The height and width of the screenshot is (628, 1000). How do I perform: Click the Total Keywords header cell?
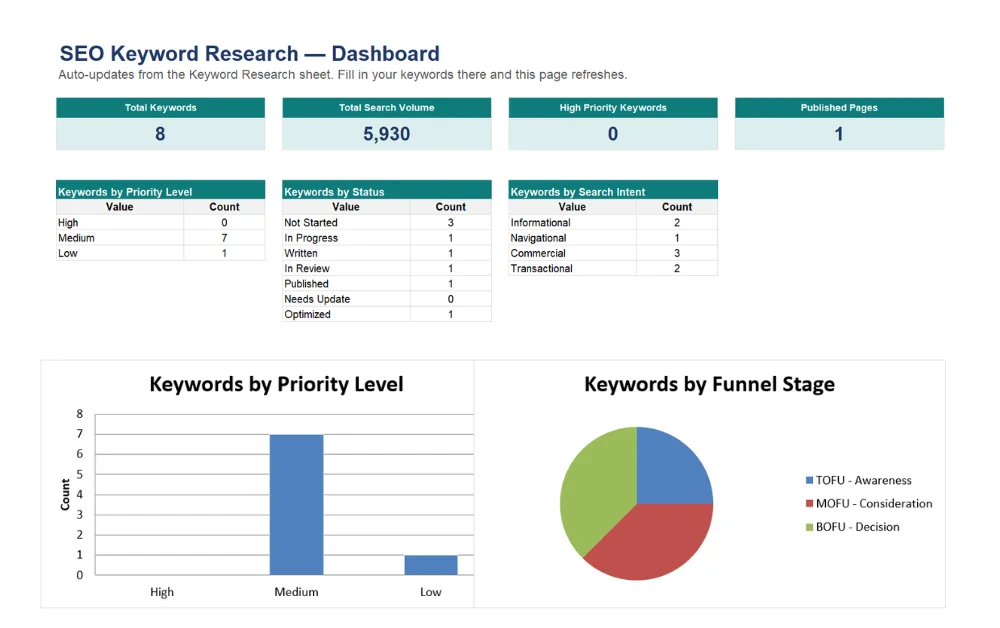(161, 108)
